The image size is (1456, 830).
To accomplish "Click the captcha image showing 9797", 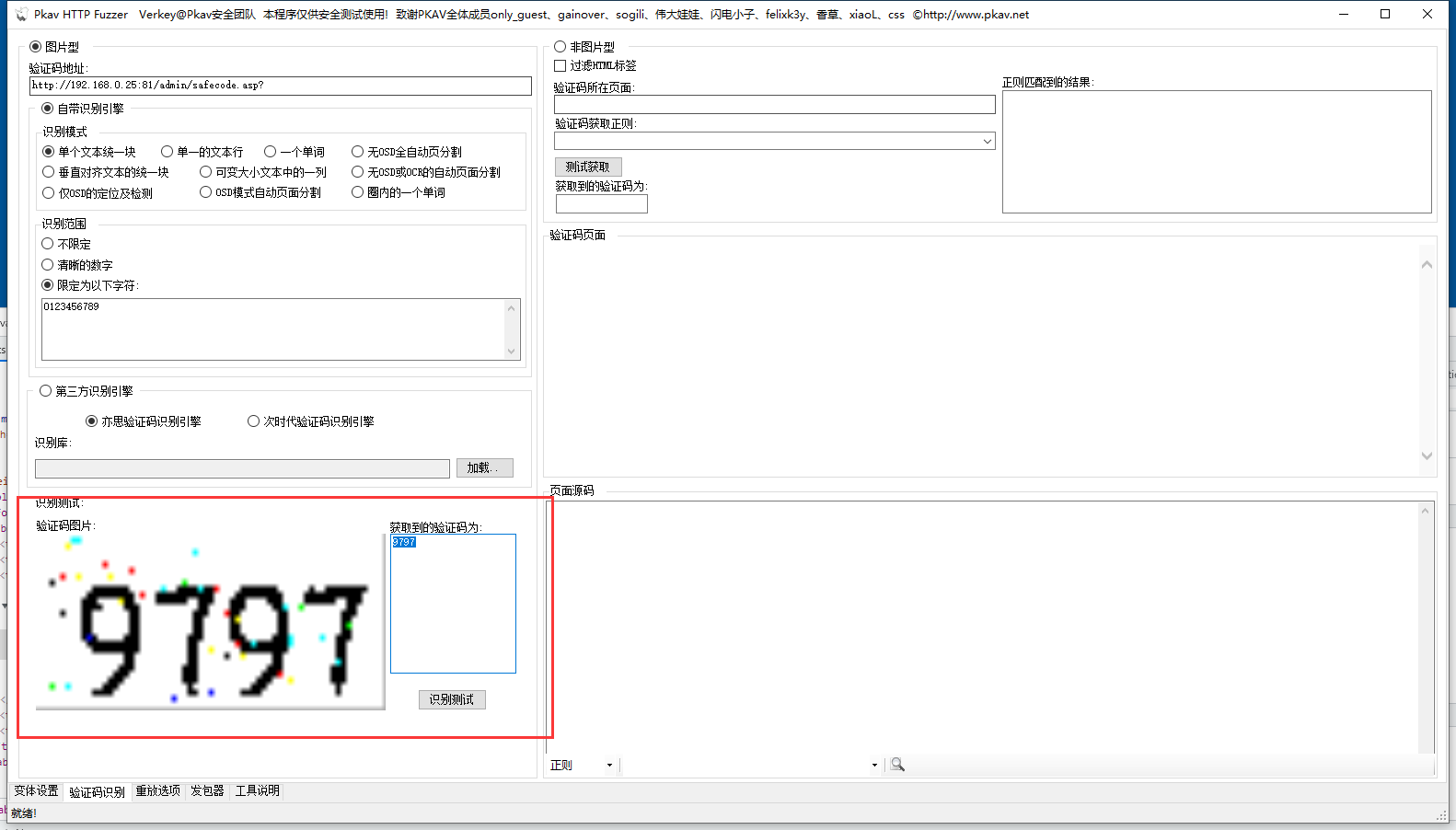I will coord(210,623).
